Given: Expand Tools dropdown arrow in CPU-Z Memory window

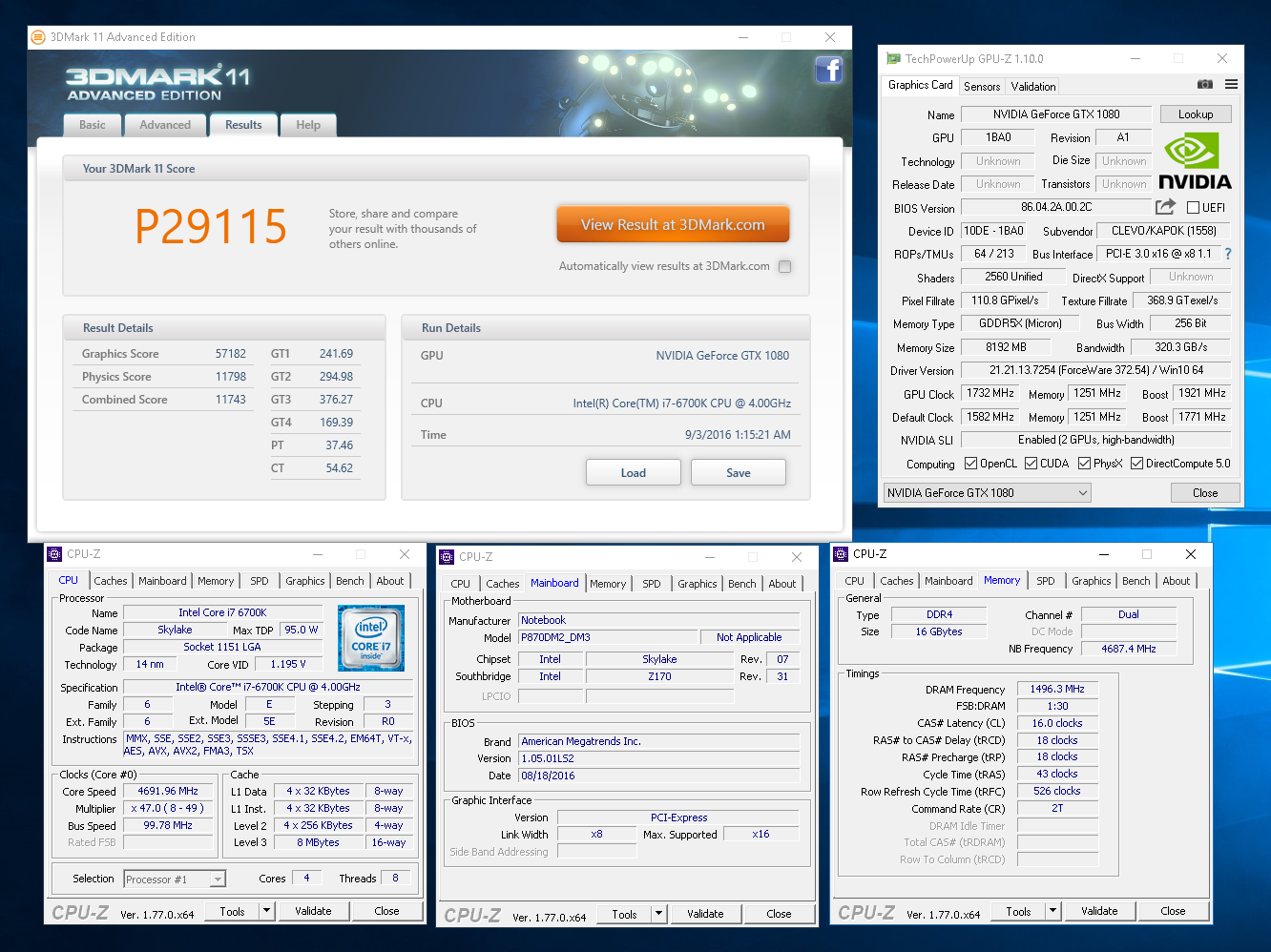Looking at the screenshot, I should (x=1052, y=911).
